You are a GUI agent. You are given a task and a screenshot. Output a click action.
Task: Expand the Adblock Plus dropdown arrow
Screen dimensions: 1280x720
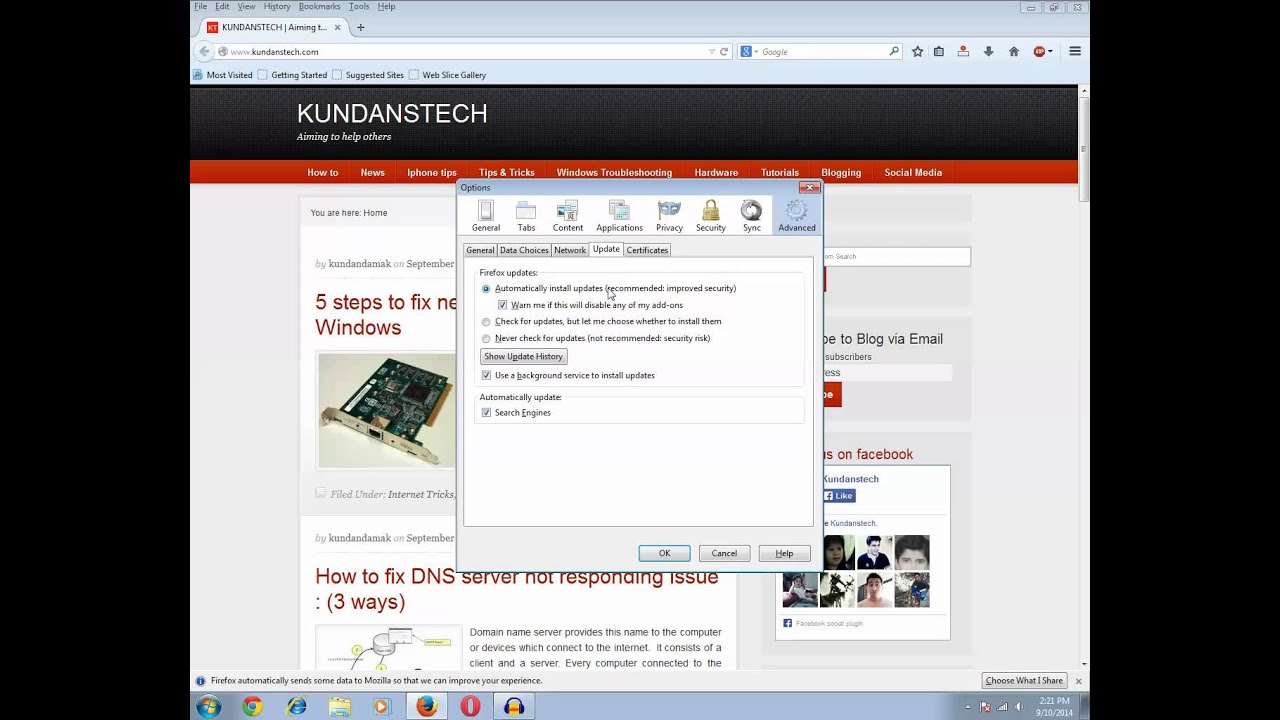pyautogui.click(x=1050, y=52)
